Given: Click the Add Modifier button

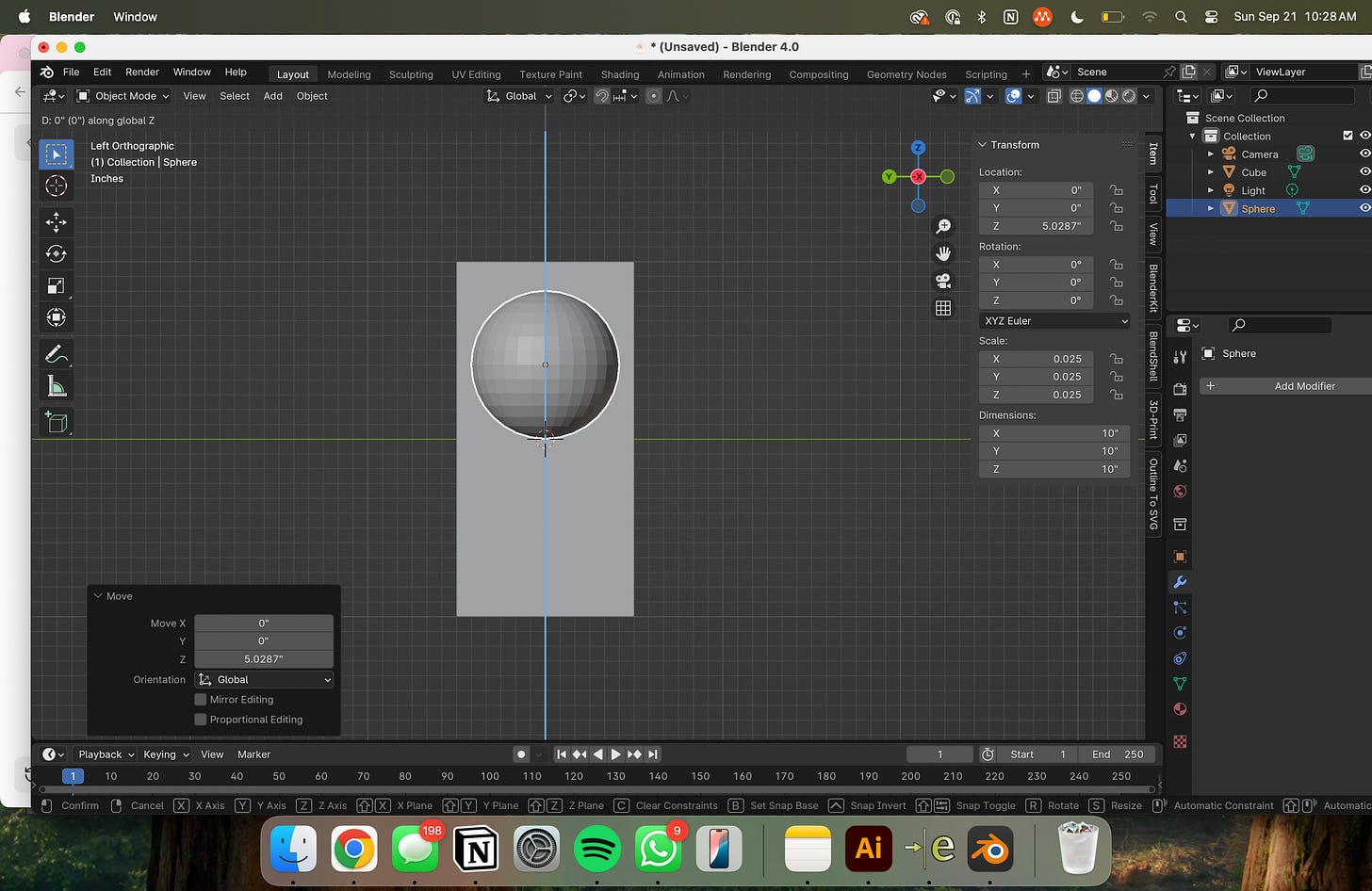Looking at the screenshot, I should click(x=1303, y=386).
